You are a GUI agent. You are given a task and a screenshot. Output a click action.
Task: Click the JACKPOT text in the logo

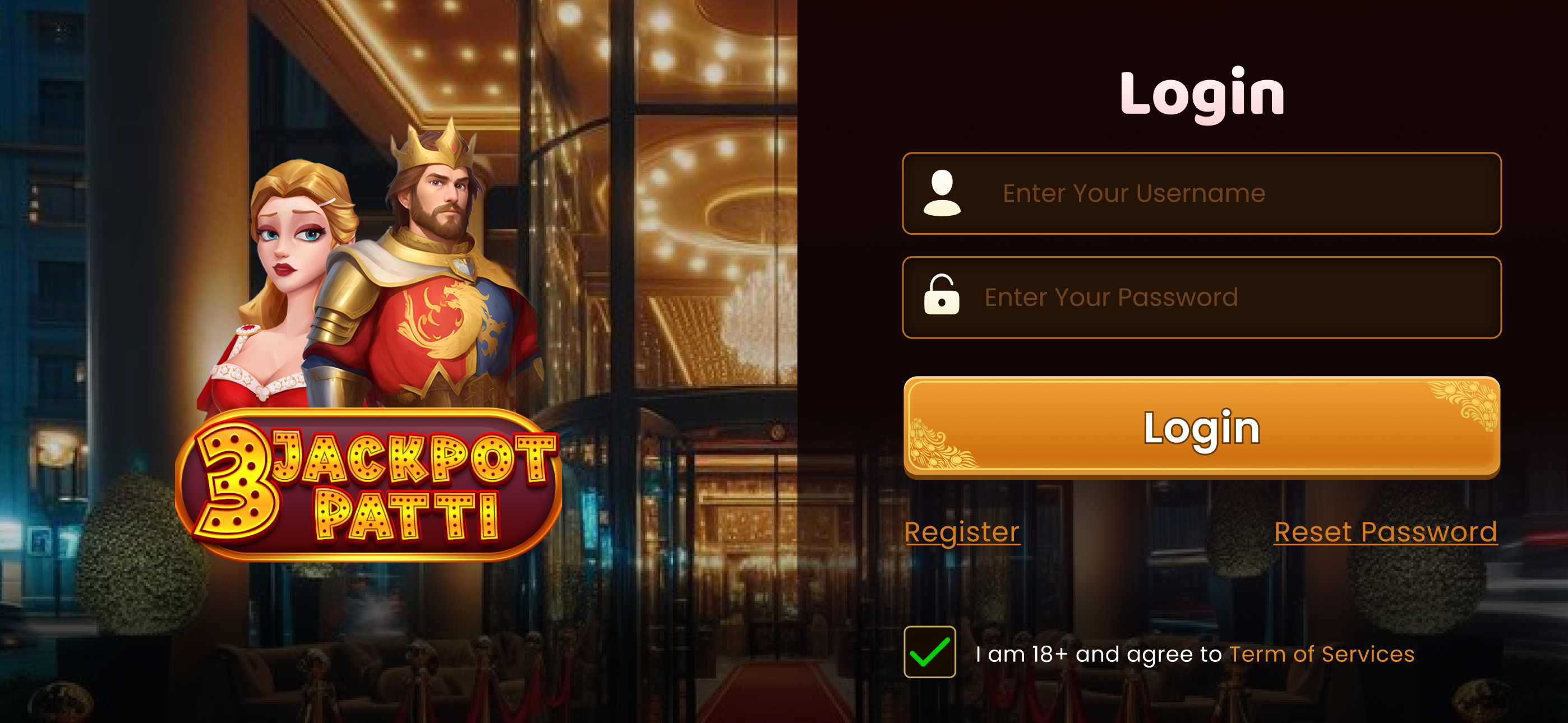click(x=414, y=458)
